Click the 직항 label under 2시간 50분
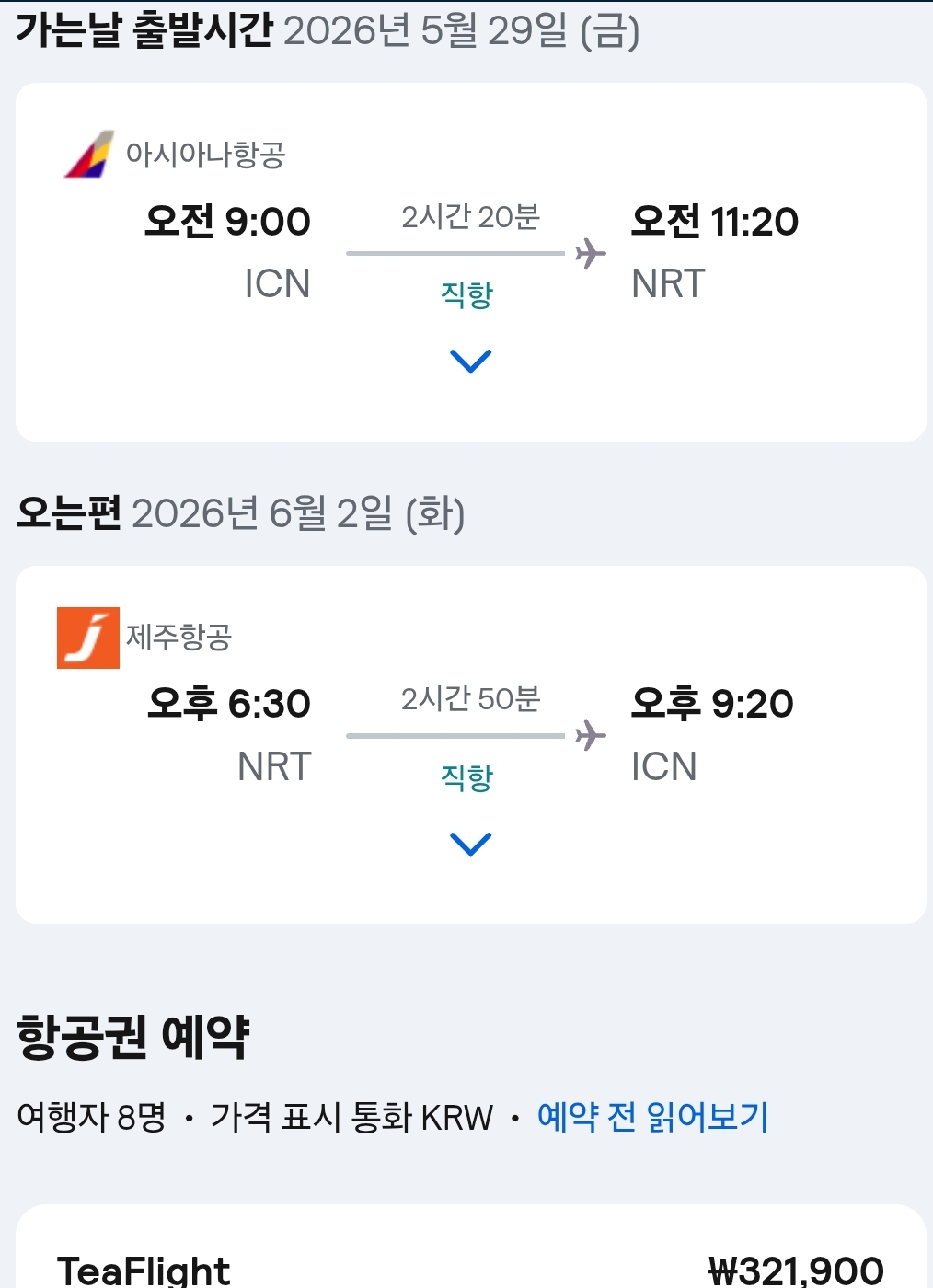 pos(467,778)
